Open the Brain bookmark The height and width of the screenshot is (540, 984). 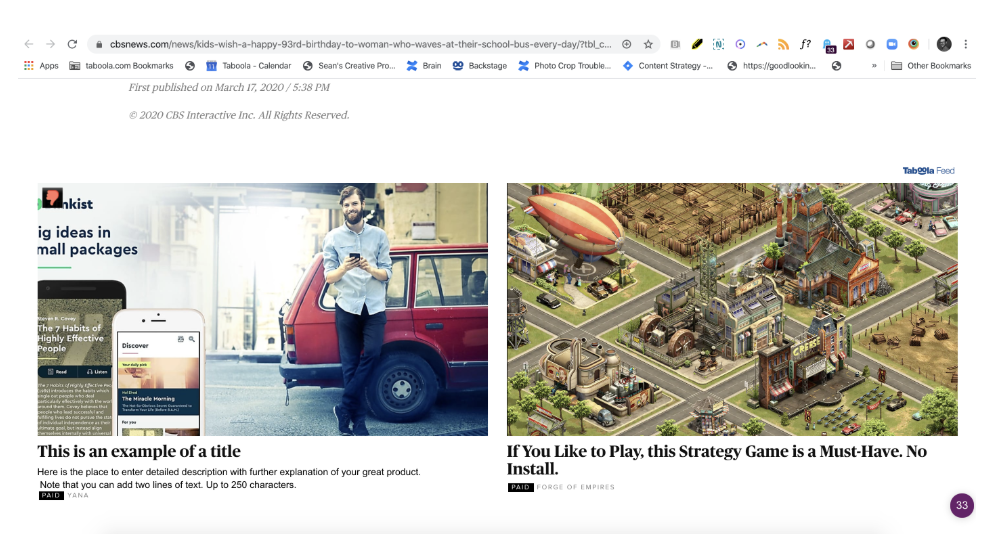pyautogui.click(x=424, y=65)
